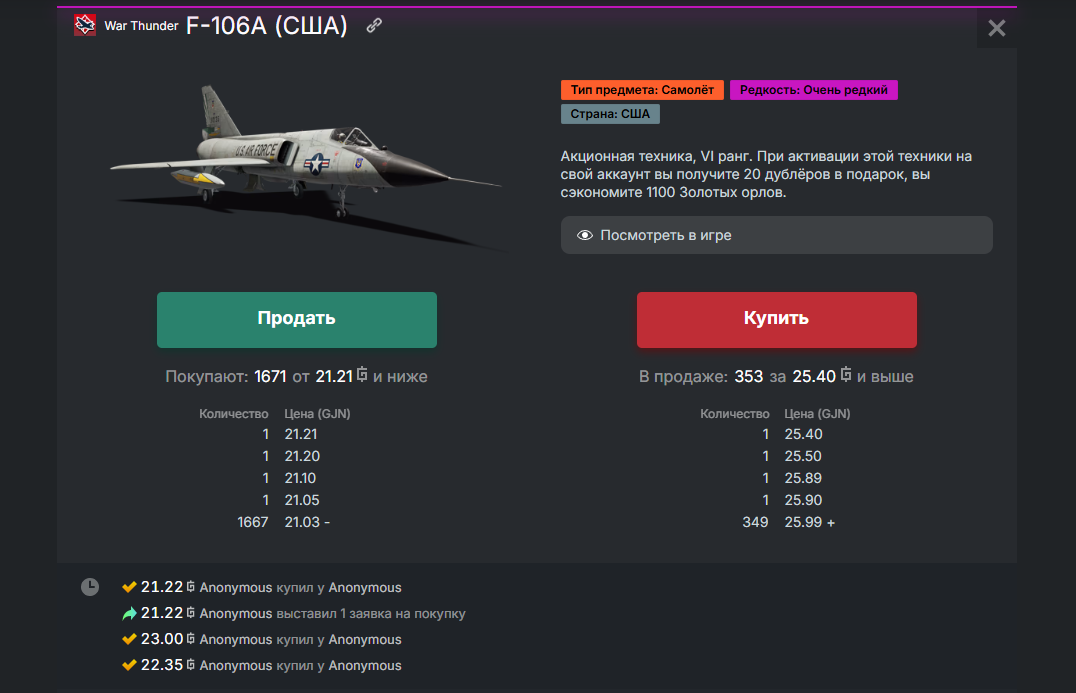Screen dimensions: 1076x693
Task: Click sell listing price 25.50
Action: pyautogui.click(x=803, y=456)
